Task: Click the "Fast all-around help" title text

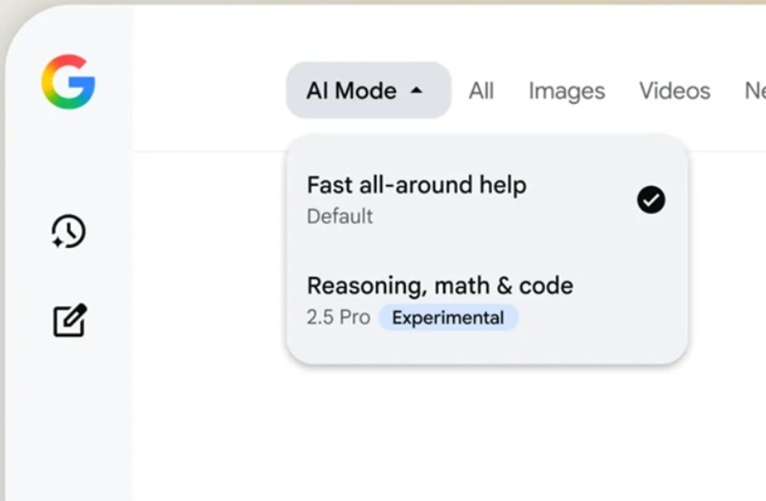Action: point(416,185)
